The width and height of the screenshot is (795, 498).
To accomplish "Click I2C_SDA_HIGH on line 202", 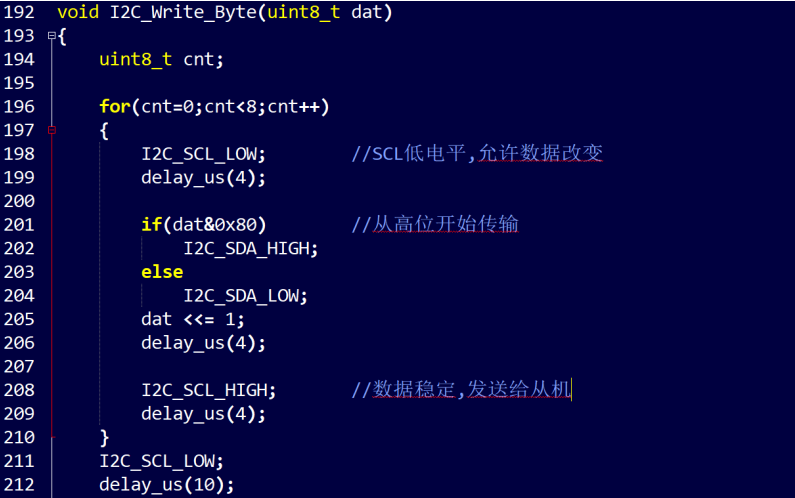I will [249, 248].
